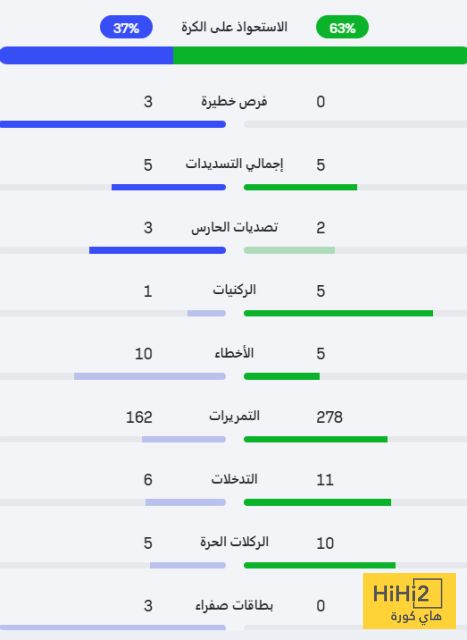Select the بطاقات صفراء yellow cards label
The height and width of the screenshot is (640, 467).
(234, 606)
